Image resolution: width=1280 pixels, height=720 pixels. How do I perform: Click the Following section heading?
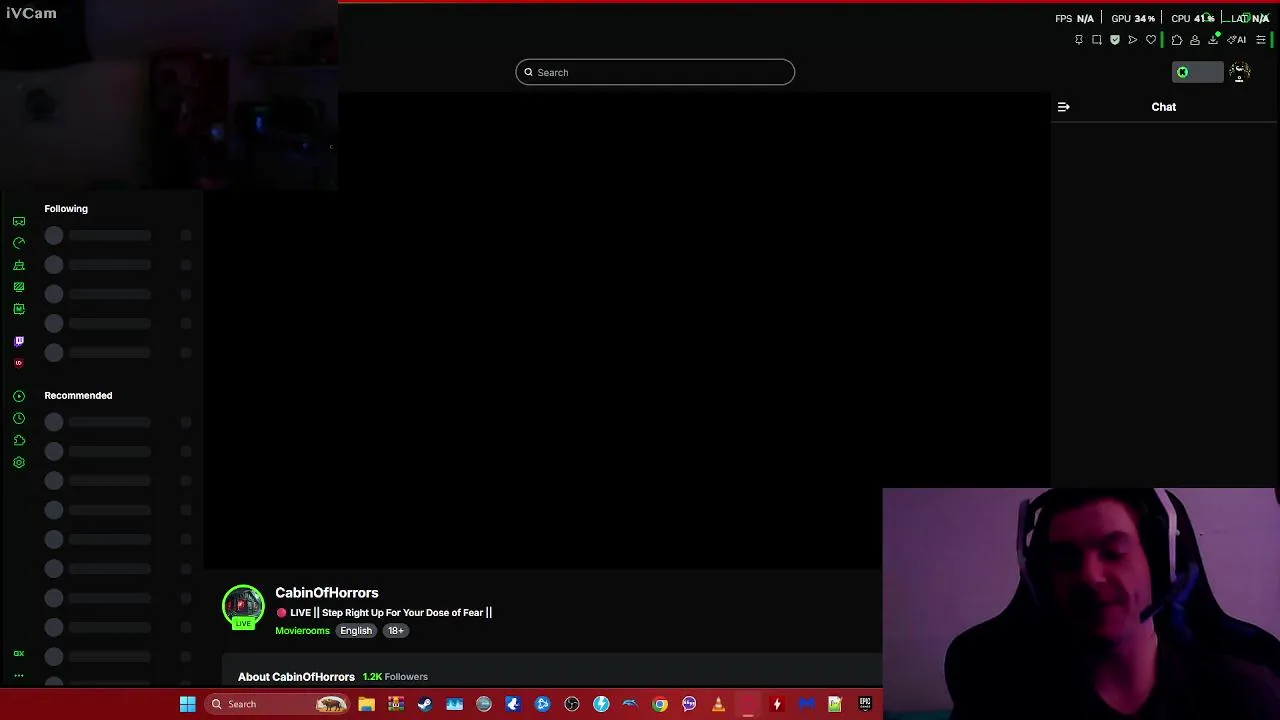66,209
